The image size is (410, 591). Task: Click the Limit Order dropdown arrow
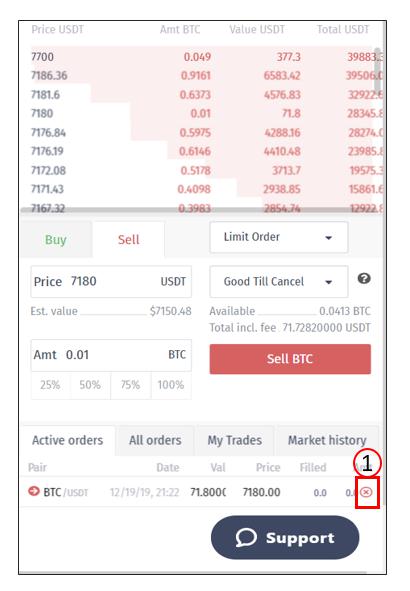click(x=329, y=238)
